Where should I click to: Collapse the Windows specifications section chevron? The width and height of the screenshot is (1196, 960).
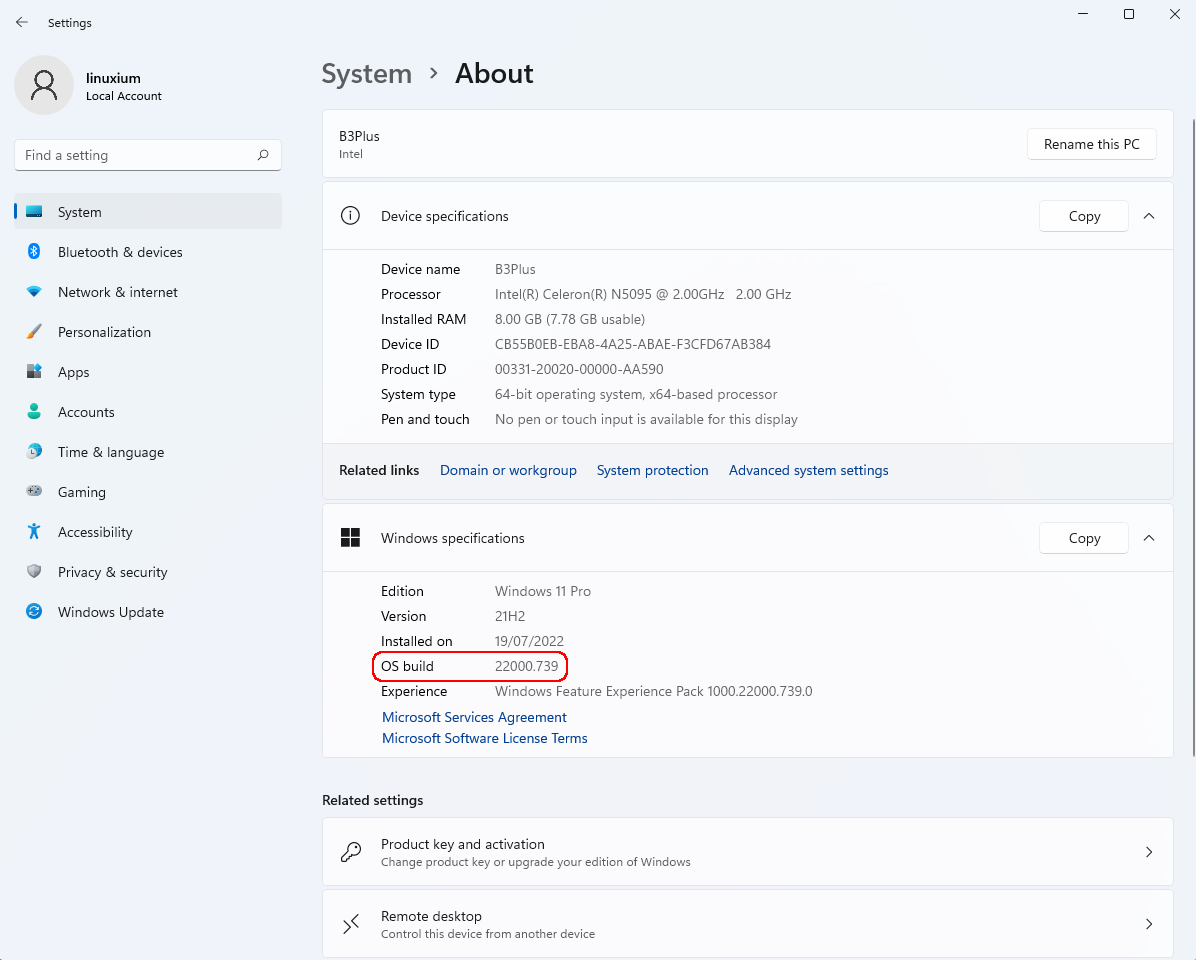1149,538
